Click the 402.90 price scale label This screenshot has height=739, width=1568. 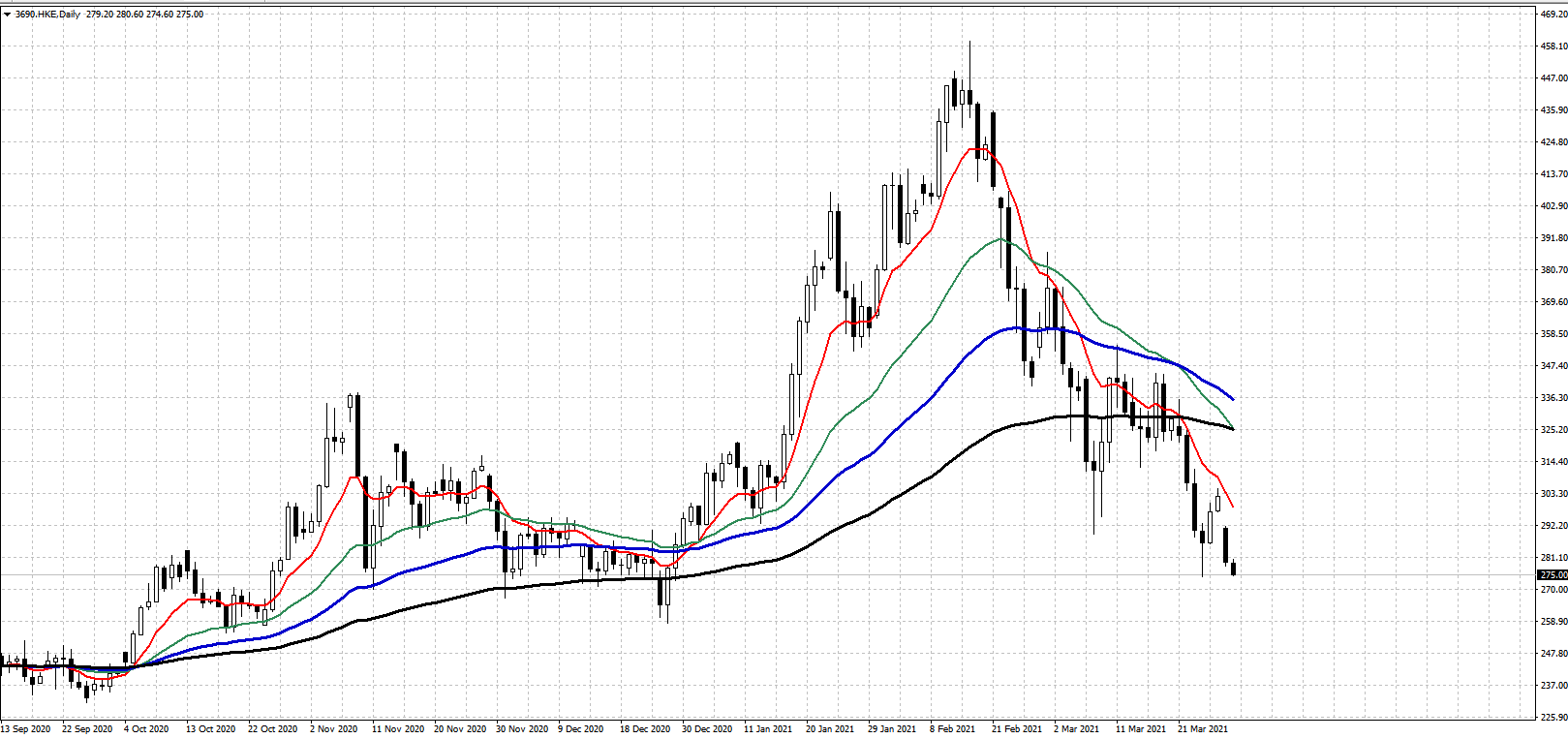click(x=1553, y=206)
